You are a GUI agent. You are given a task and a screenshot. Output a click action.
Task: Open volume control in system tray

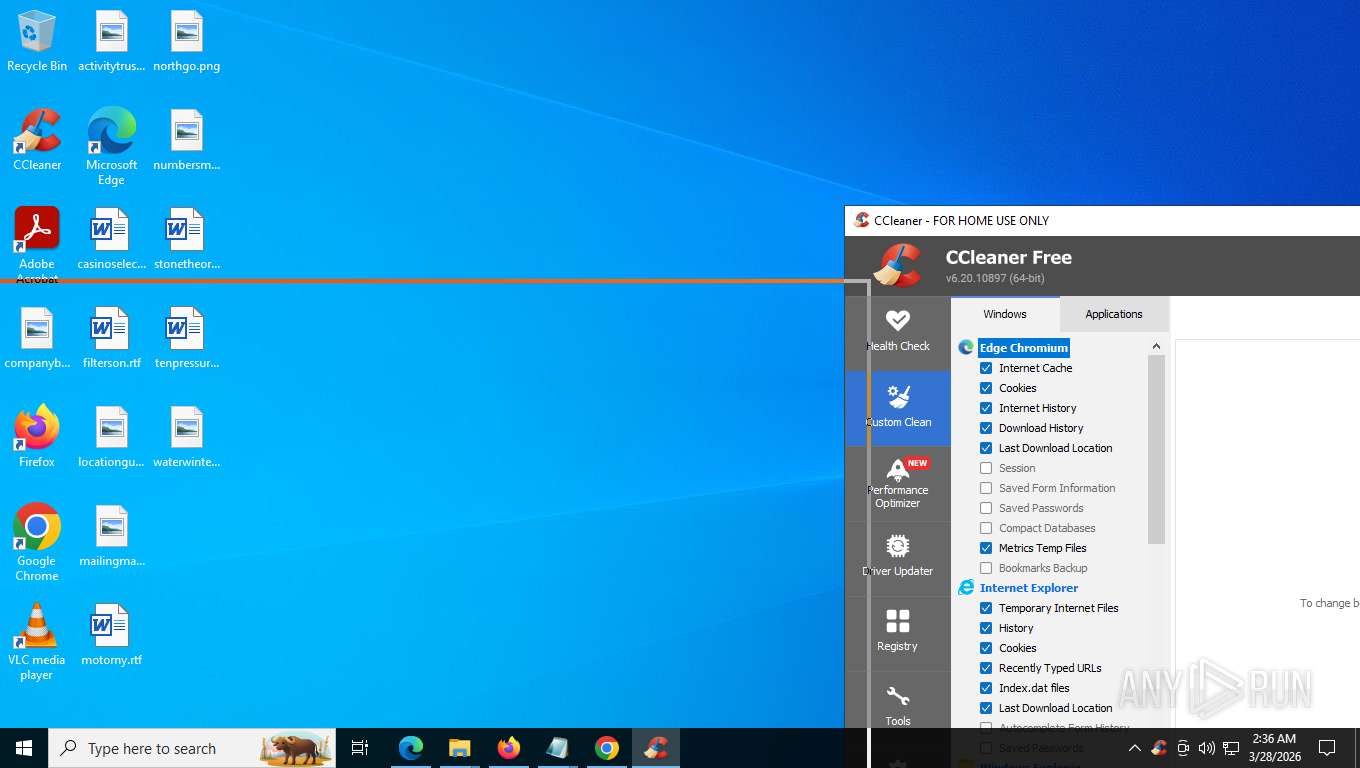[1206, 748]
